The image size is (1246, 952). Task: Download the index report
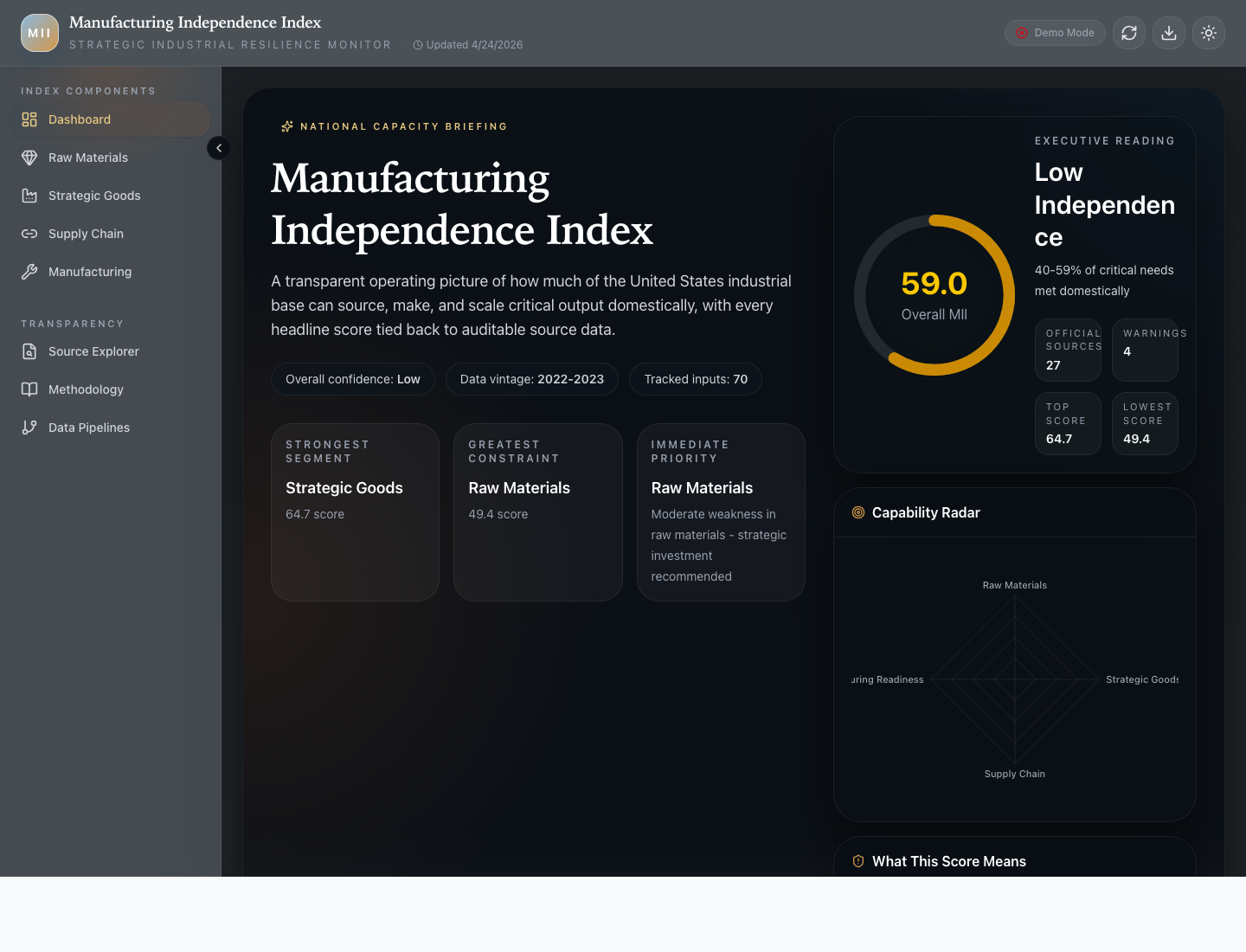click(1168, 32)
